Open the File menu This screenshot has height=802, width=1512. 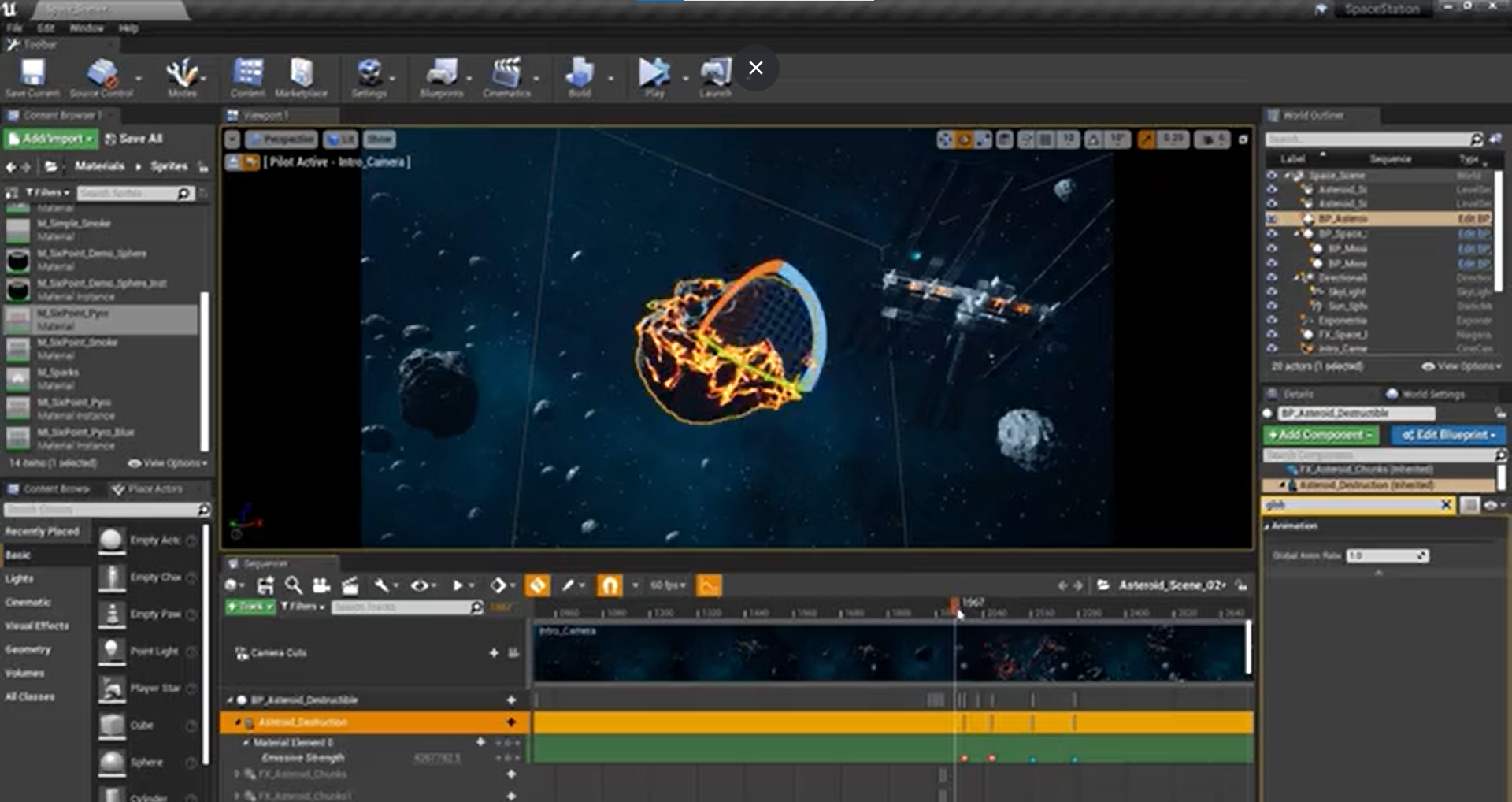click(14, 28)
